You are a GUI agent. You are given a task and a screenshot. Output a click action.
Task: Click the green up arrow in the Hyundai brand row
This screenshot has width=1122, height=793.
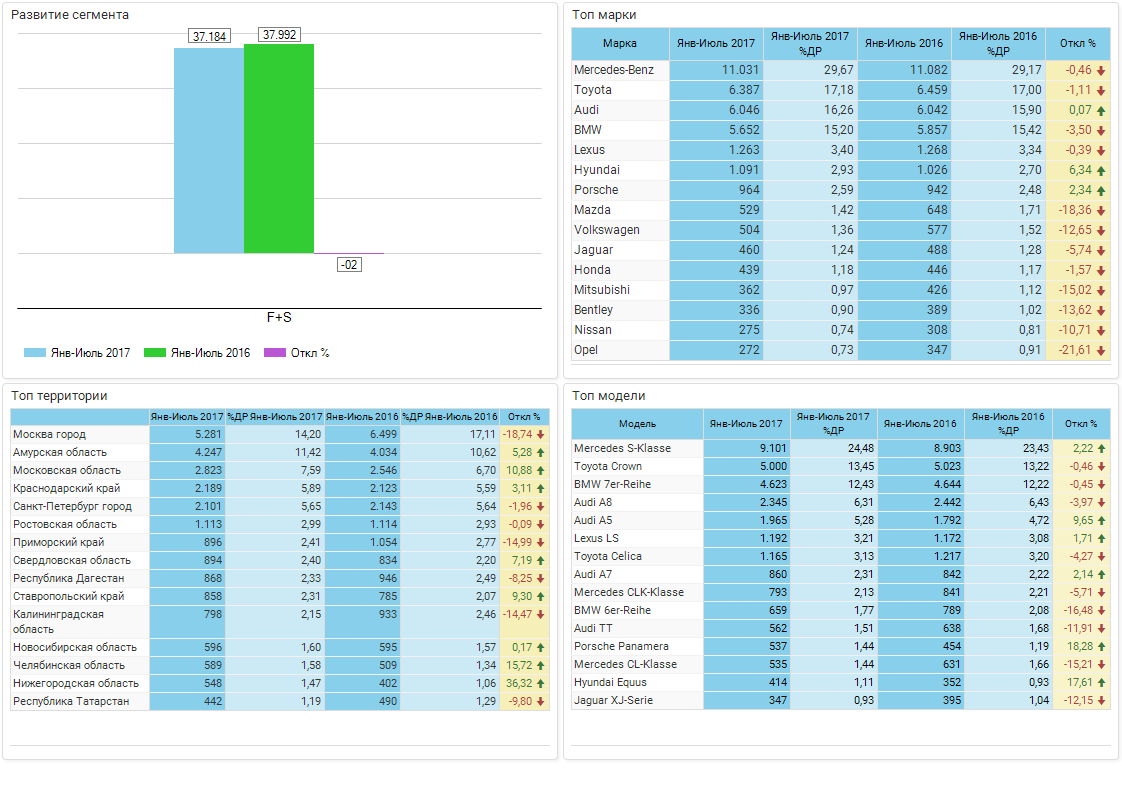coord(1101,171)
